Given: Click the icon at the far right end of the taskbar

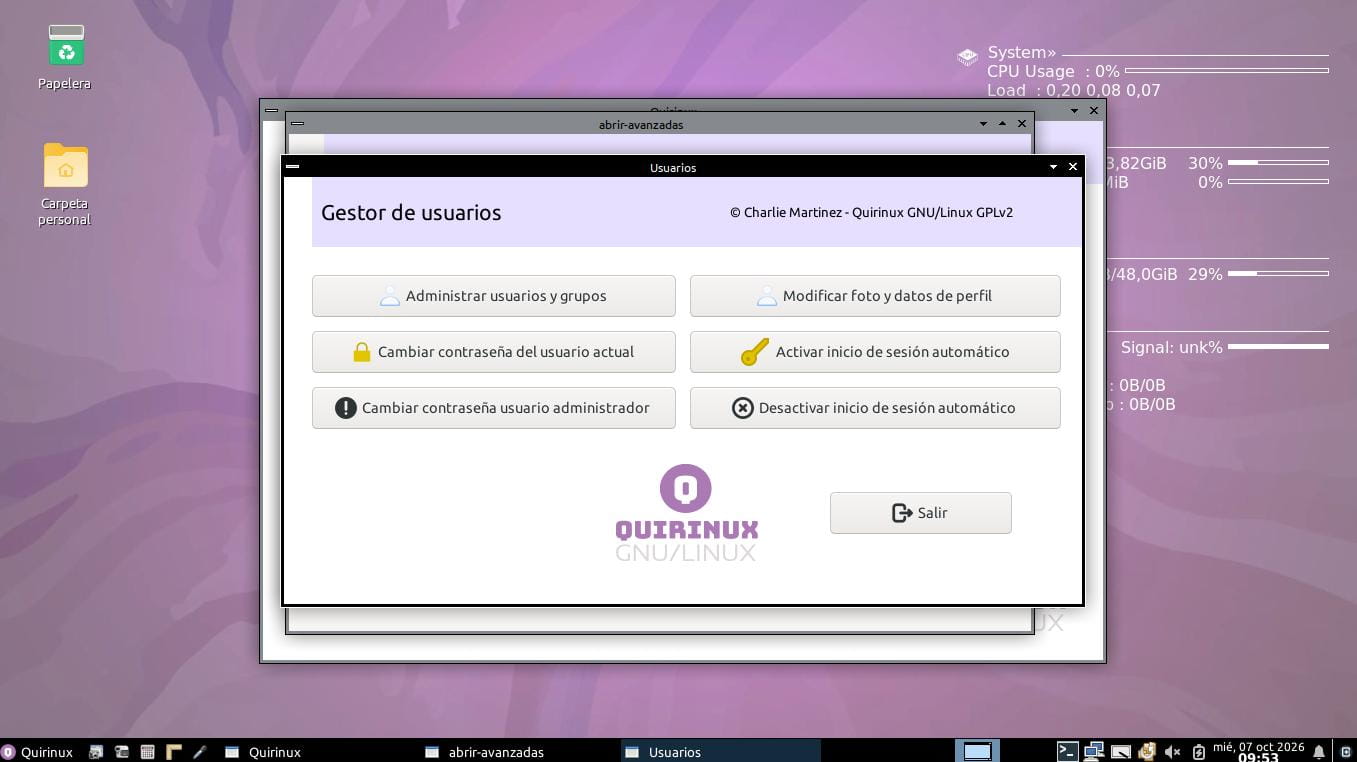Looking at the screenshot, I should point(1346,752).
